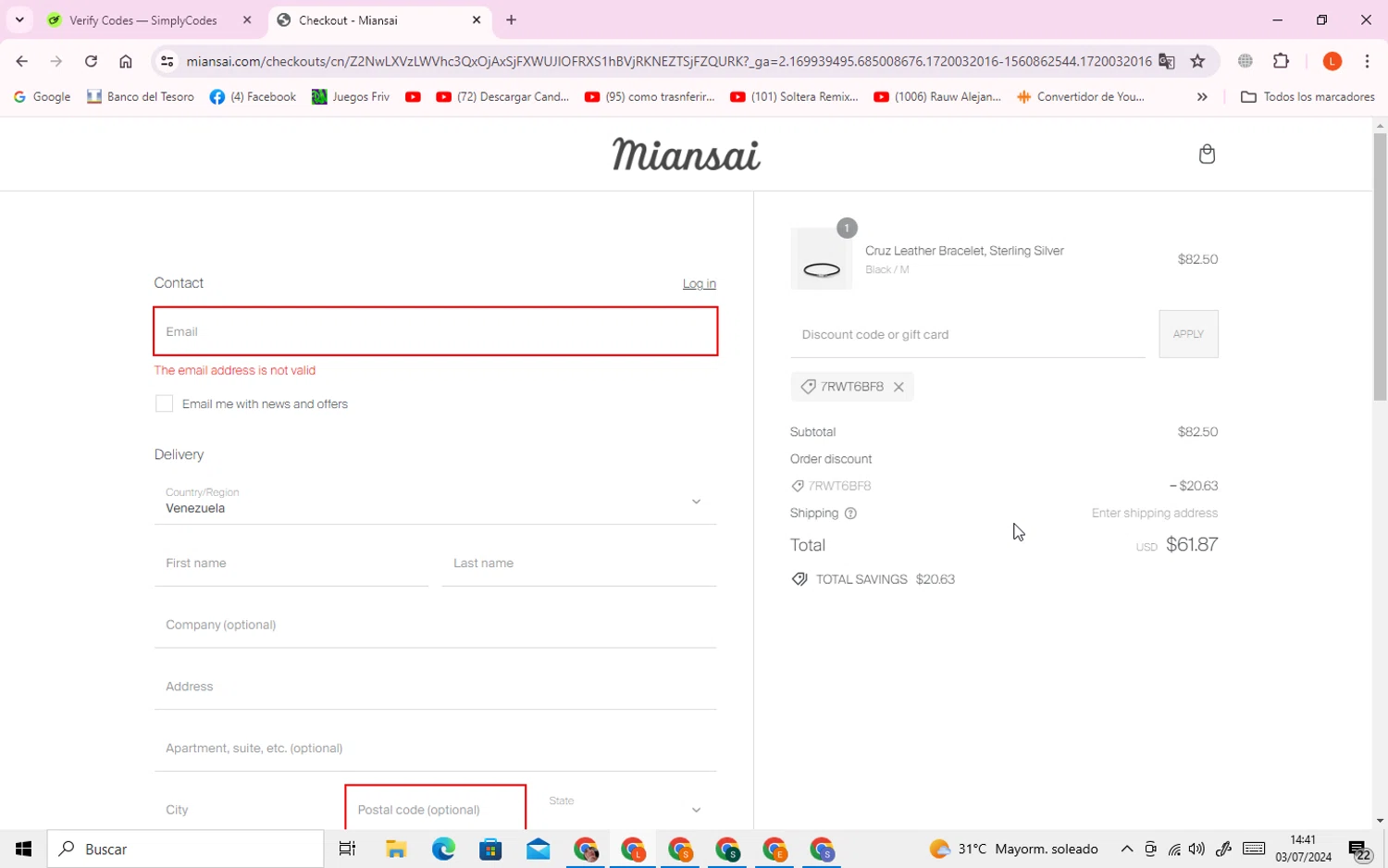Click the shipping help question mark icon
Image resolution: width=1388 pixels, height=868 pixels.
[850, 514]
